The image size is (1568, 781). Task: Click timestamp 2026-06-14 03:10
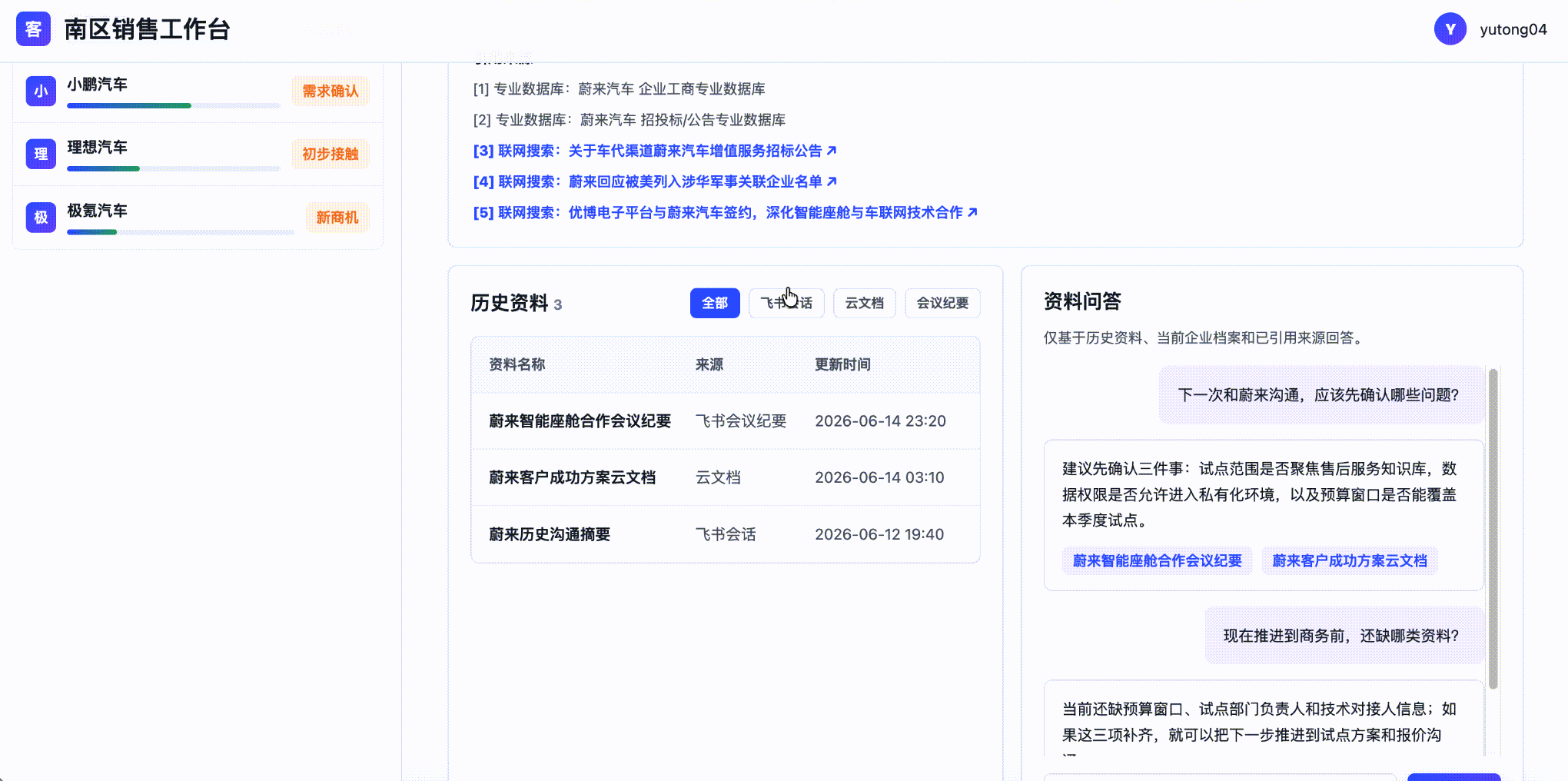pyautogui.click(x=879, y=477)
